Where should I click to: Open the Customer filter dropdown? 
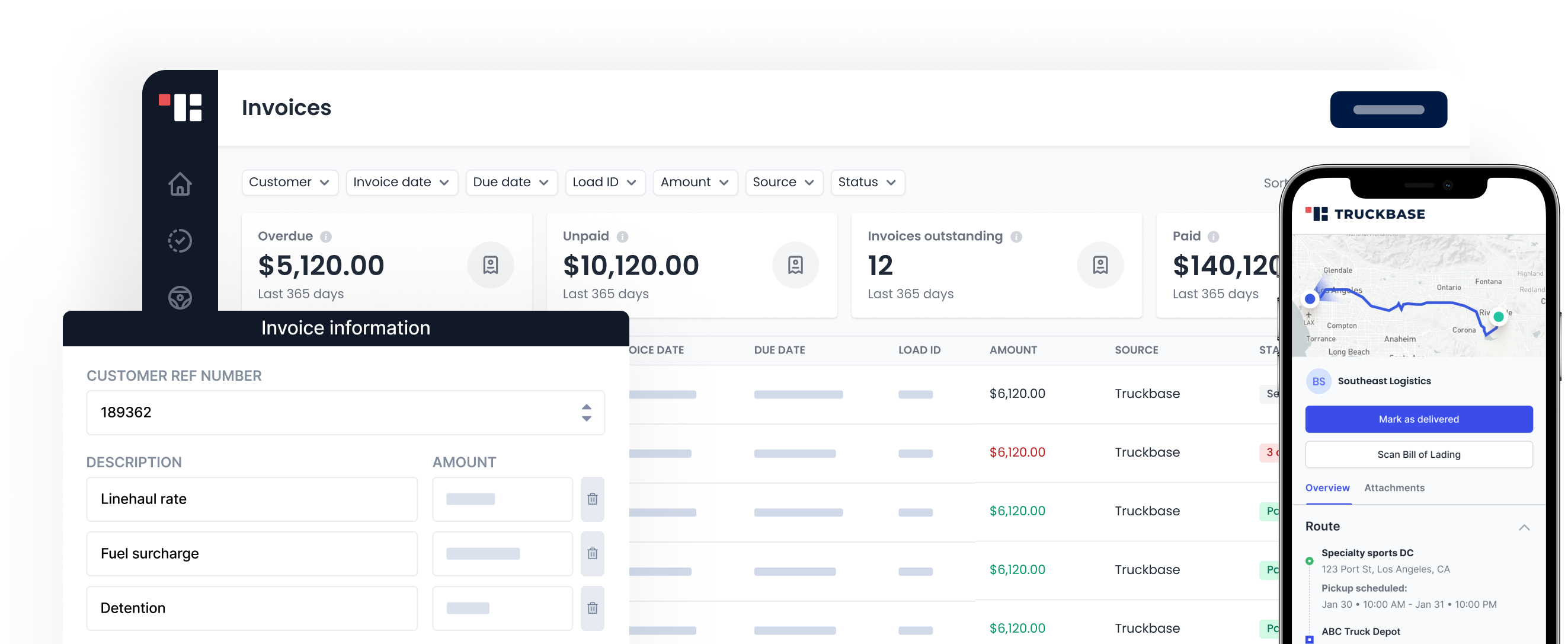290,181
